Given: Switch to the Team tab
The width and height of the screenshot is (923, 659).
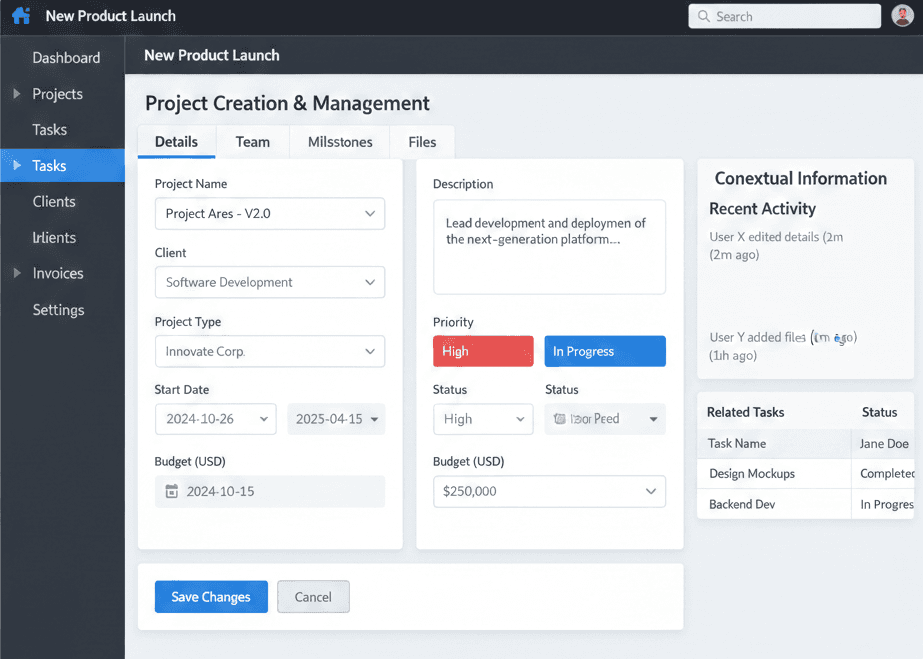Looking at the screenshot, I should click(x=252, y=142).
